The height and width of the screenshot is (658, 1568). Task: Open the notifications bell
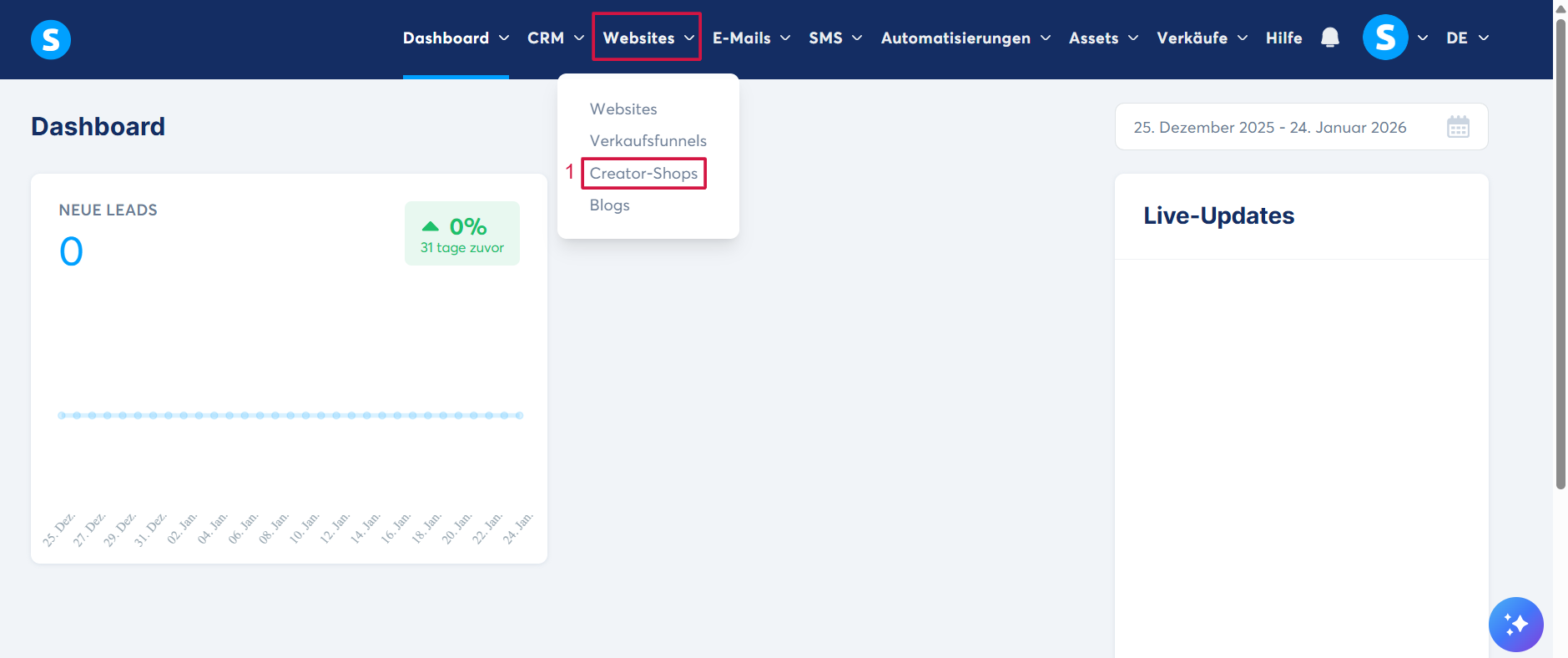(1330, 38)
